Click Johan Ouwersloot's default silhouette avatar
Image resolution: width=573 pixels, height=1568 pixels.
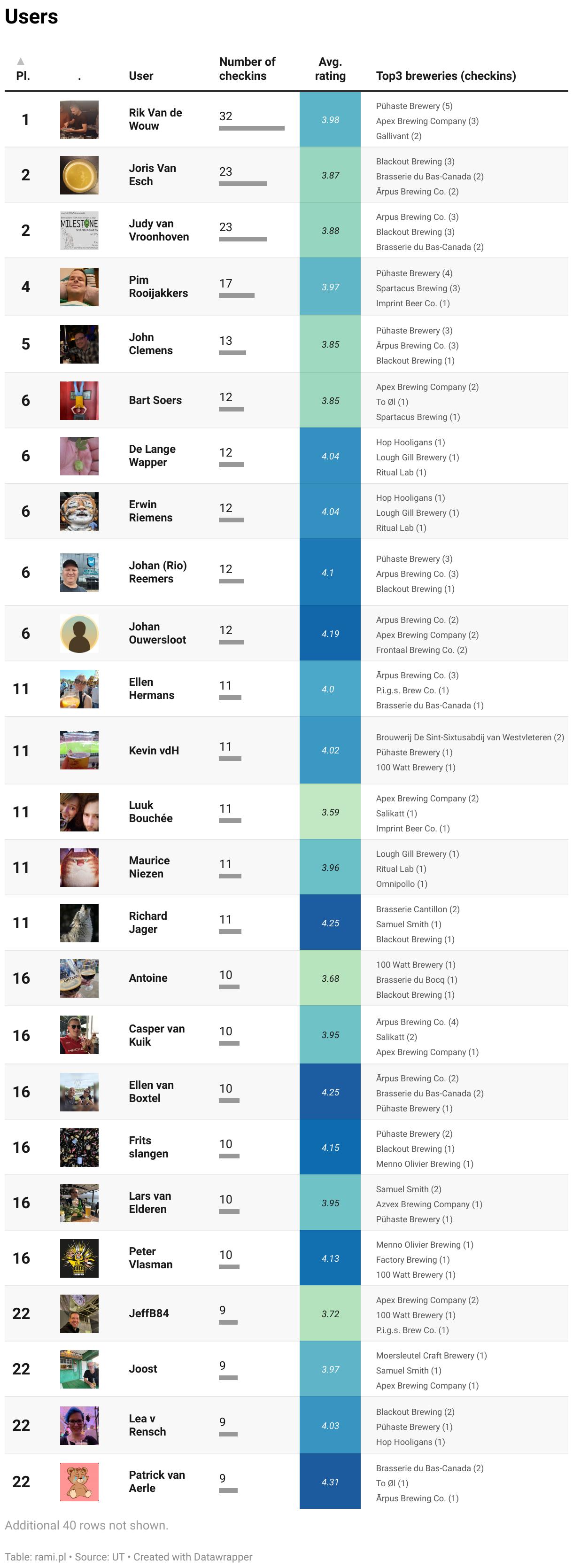pyautogui.click(x=79, y=634)
